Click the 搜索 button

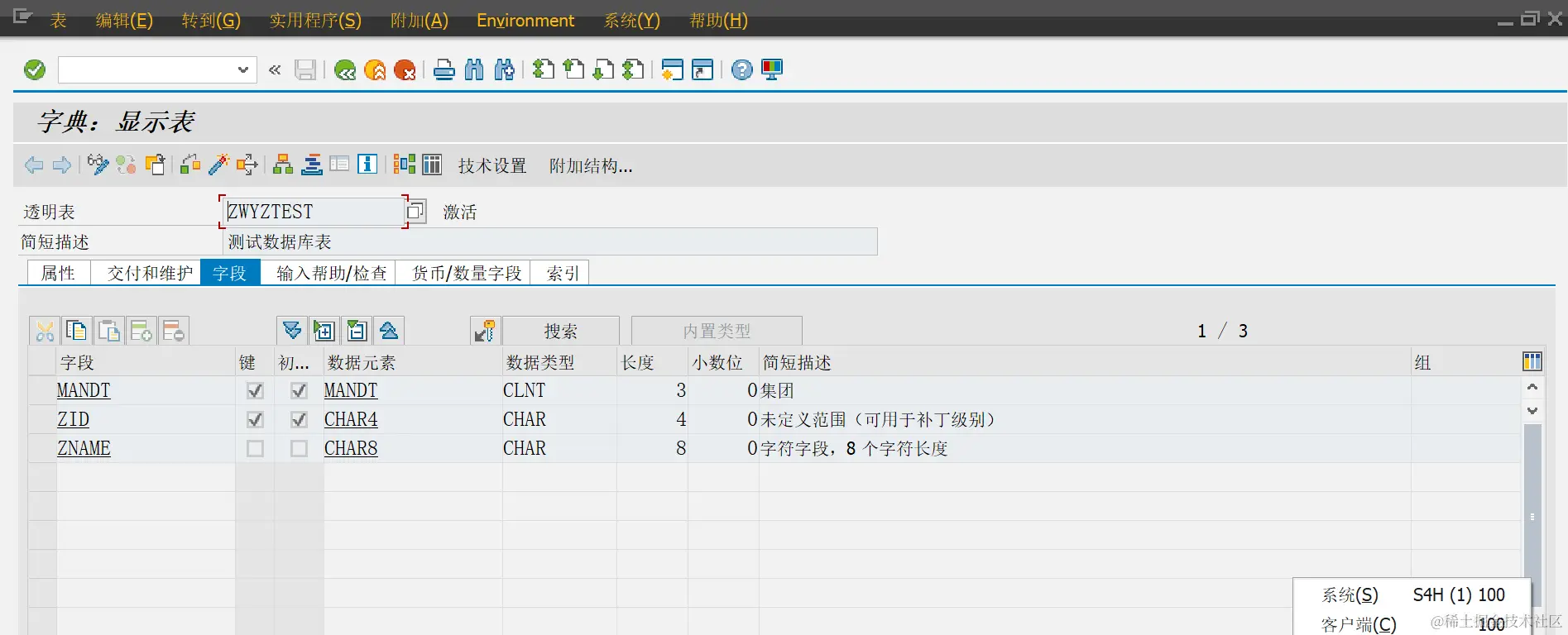(561, 332)
